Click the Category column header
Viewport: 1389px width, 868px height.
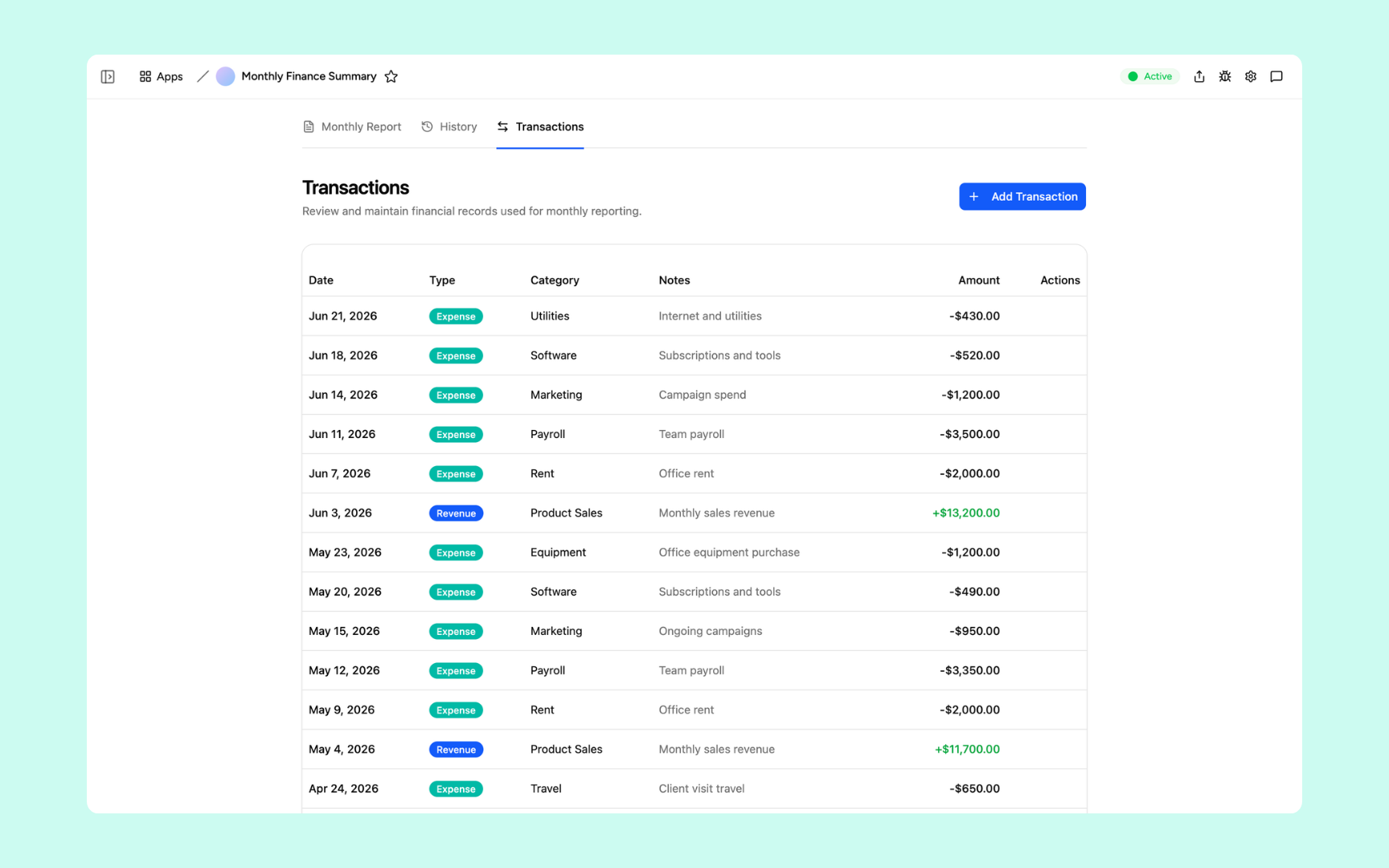[x=555, y=280]
